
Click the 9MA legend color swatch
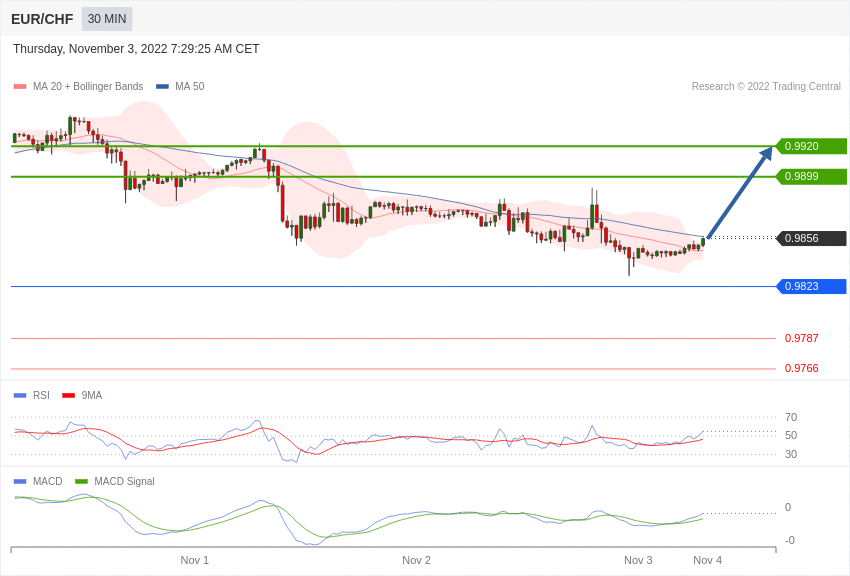click(69, 396)
